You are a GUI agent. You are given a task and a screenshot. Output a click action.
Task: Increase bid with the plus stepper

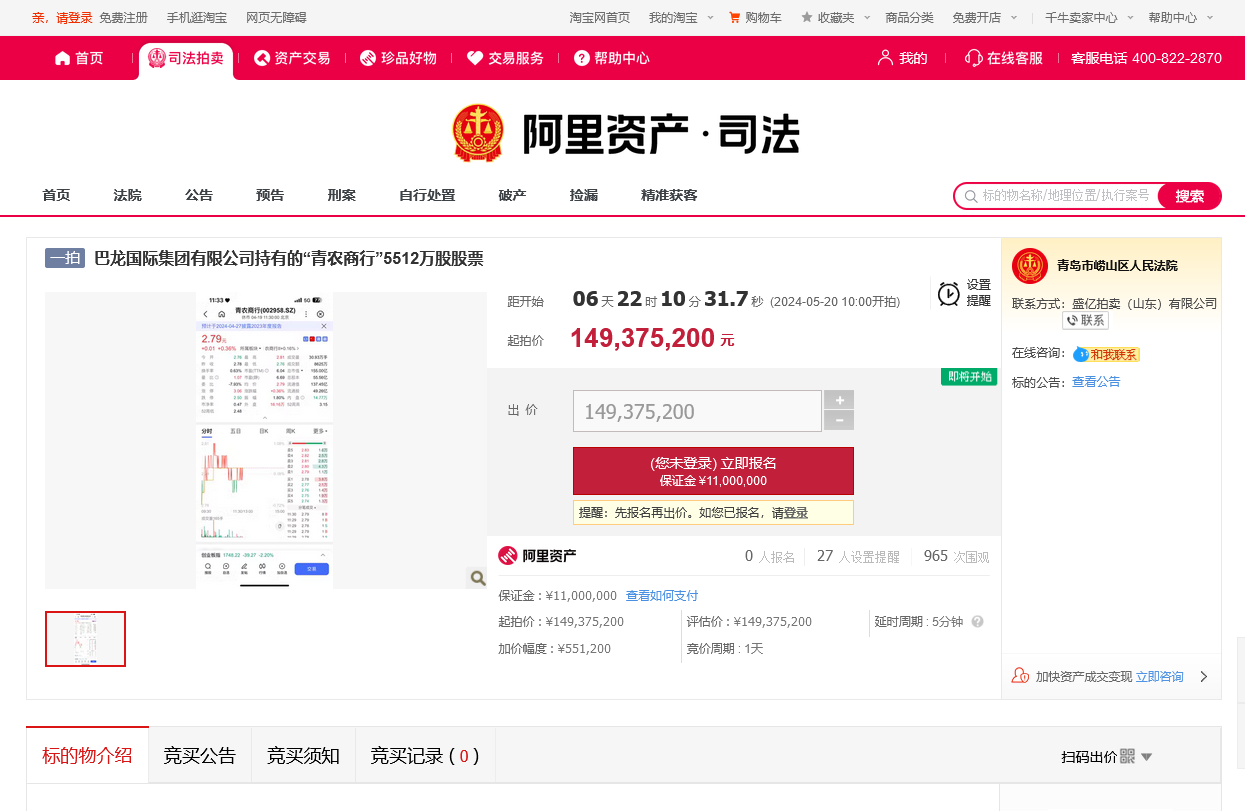click(x=838, y=400)
